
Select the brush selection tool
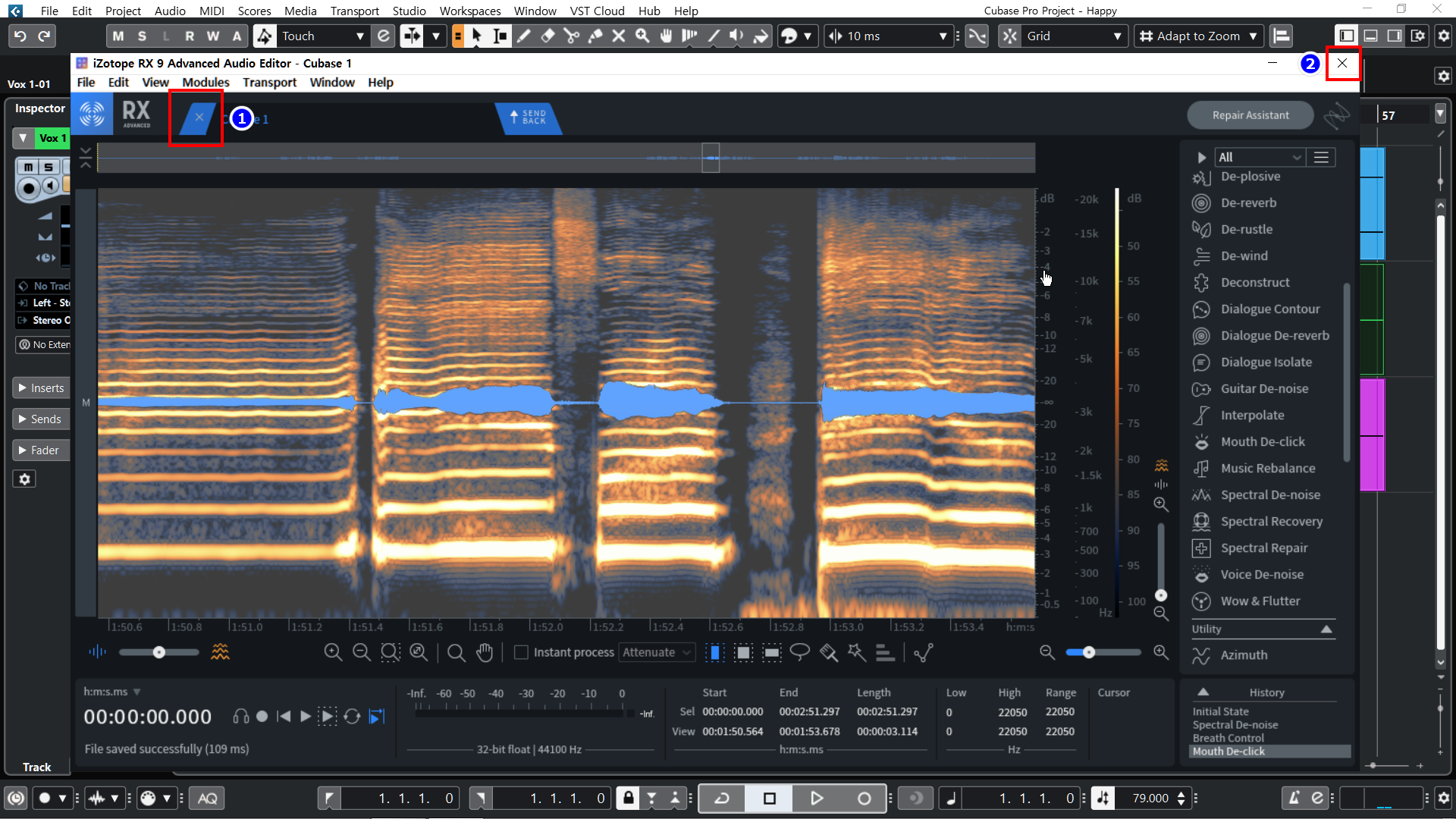pos(828,652)
